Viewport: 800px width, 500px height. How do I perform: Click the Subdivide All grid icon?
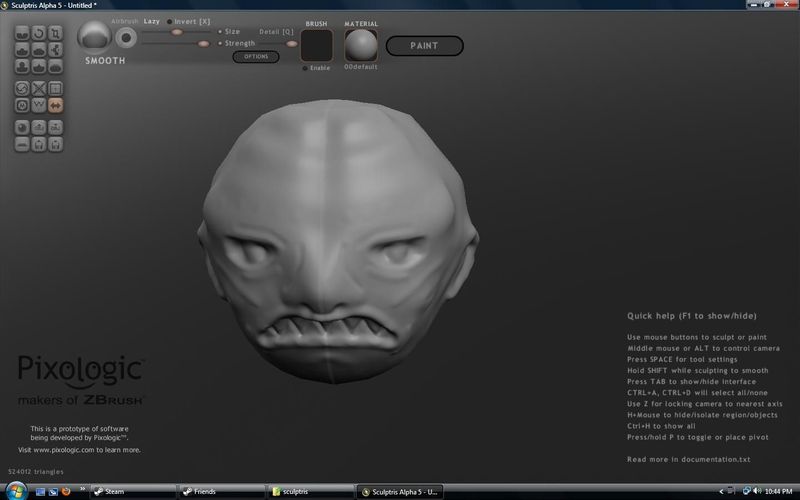[x=56, y=87]
